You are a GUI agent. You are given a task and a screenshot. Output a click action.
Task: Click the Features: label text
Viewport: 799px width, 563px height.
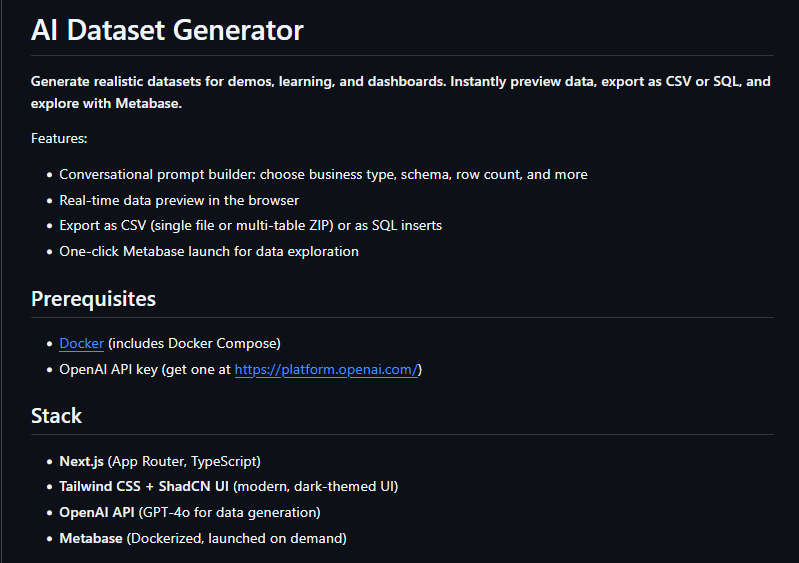tap(59, 138)
